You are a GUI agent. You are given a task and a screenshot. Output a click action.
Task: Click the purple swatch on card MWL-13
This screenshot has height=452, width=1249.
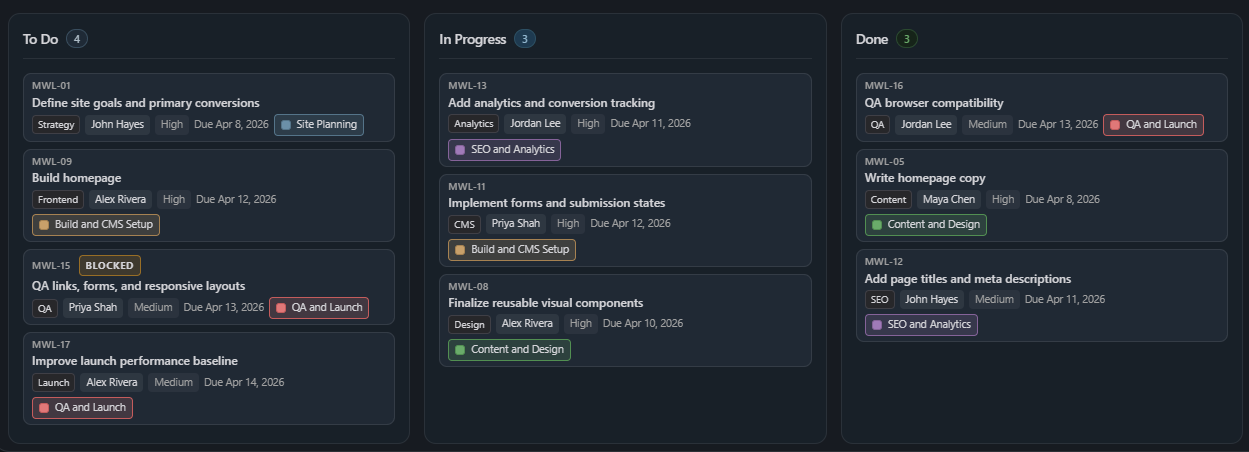tap(460, 150)
